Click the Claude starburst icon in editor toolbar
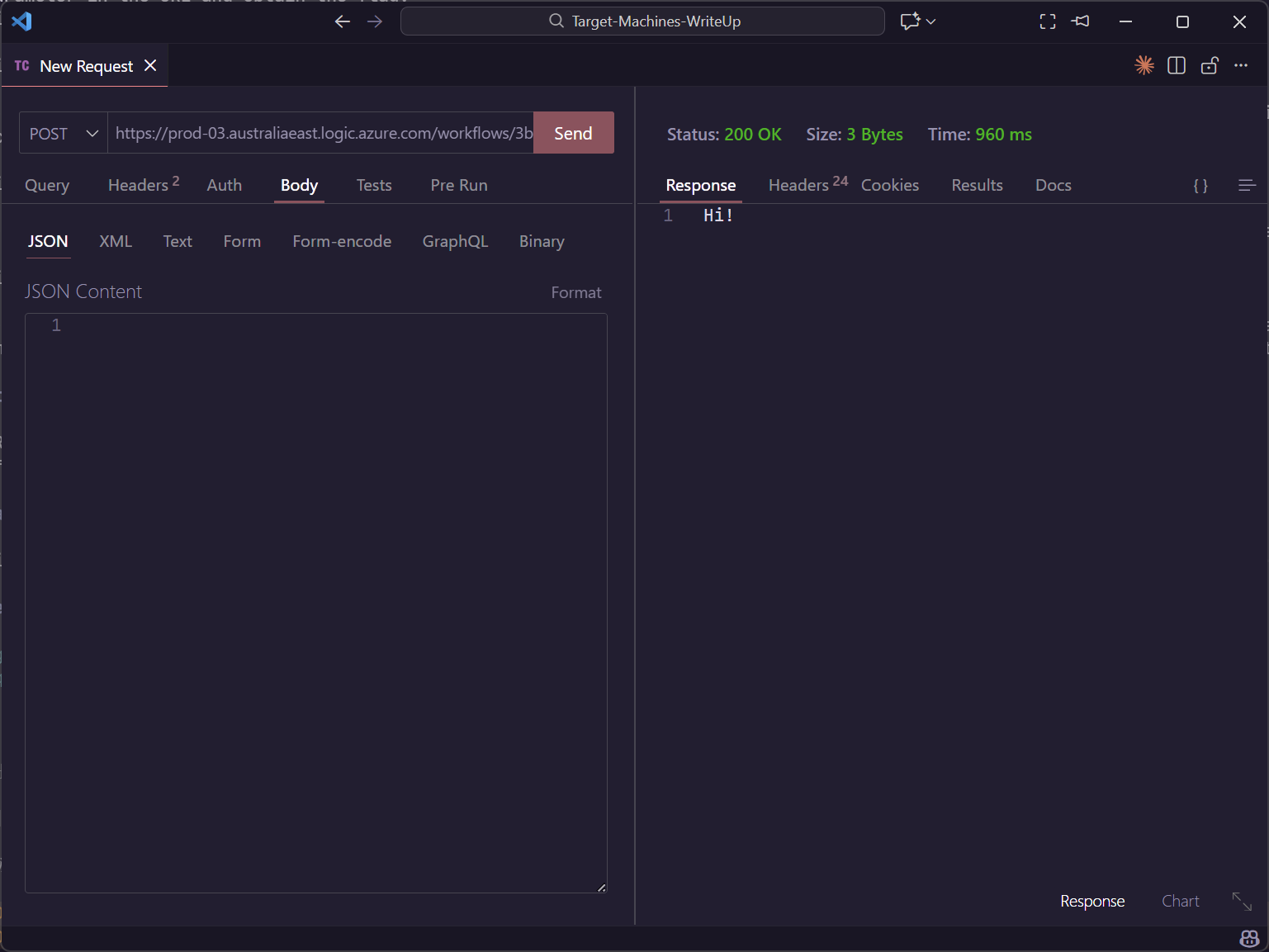 click(1144, 66)
